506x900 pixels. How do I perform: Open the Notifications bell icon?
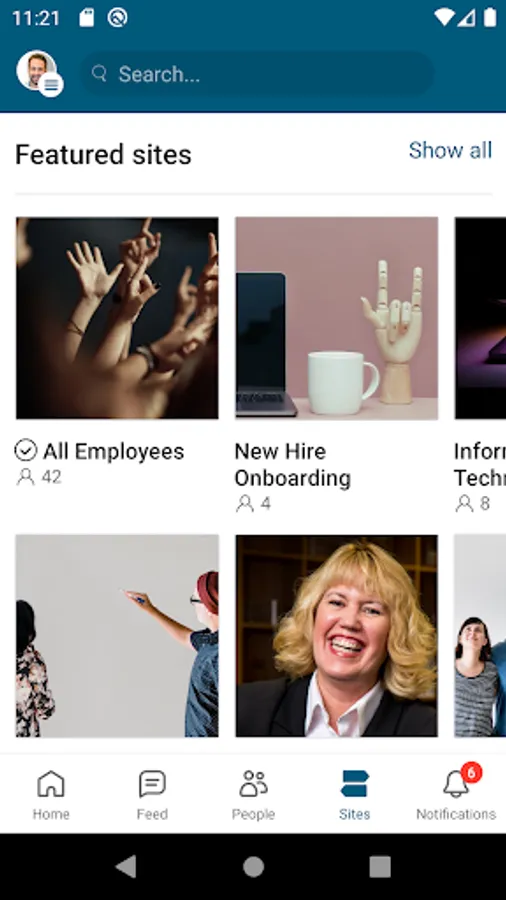pyautogui.click(x=456, y=783)
